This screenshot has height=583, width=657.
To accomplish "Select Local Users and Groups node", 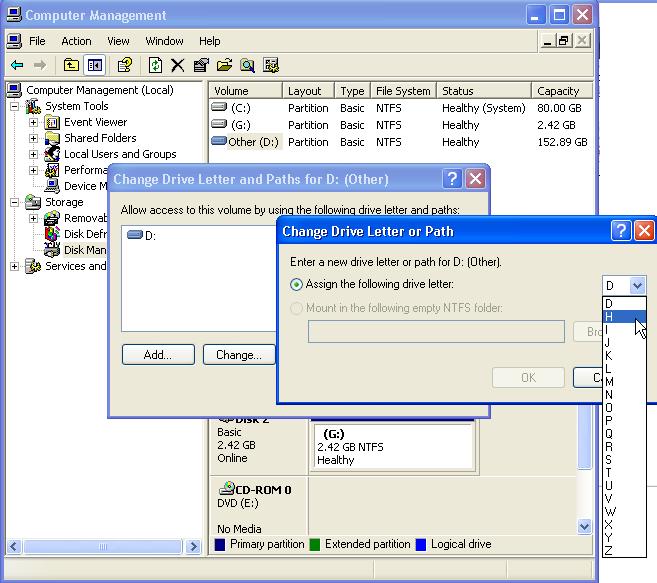I will pyautogui.click(x=120, y=154).
